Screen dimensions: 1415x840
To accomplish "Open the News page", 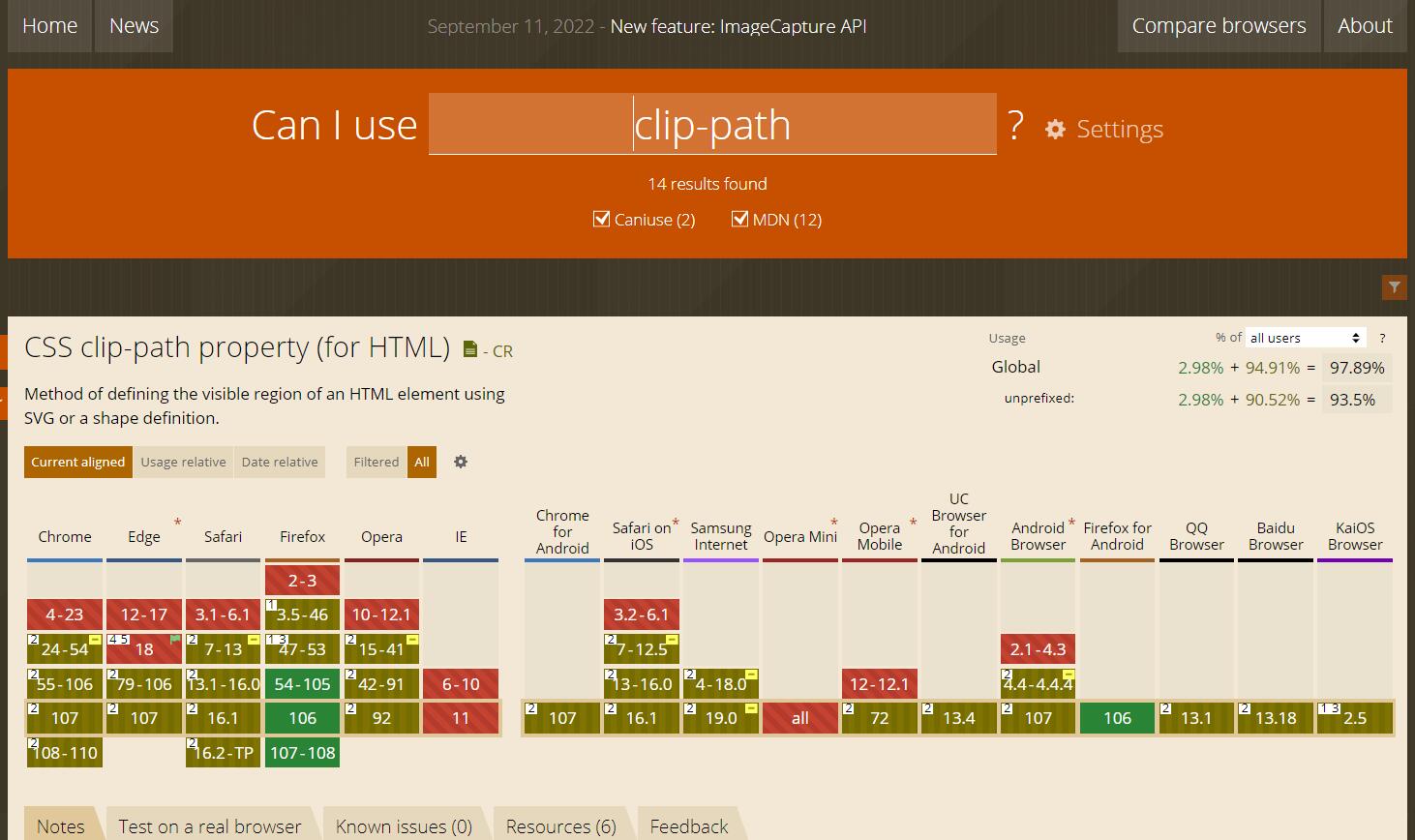I will [134, 26].
